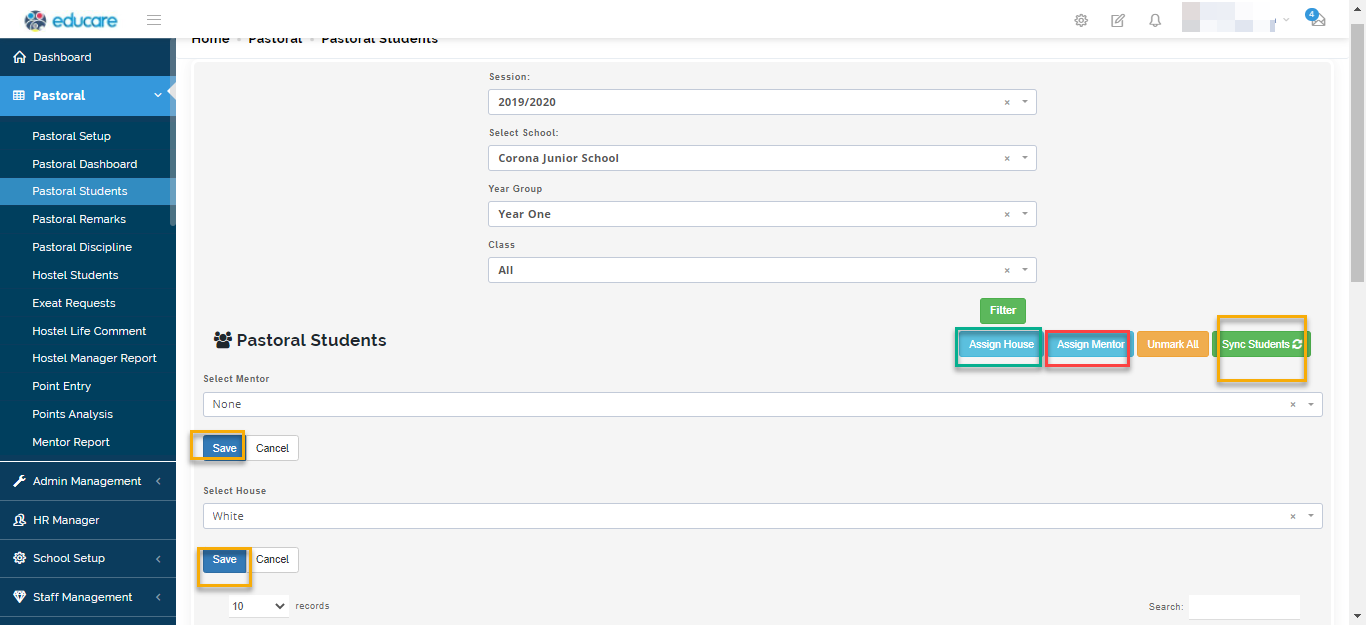Click the refresh icon on Sync Students
This screenshot has height=625, width=1366.
(1297, 344)
